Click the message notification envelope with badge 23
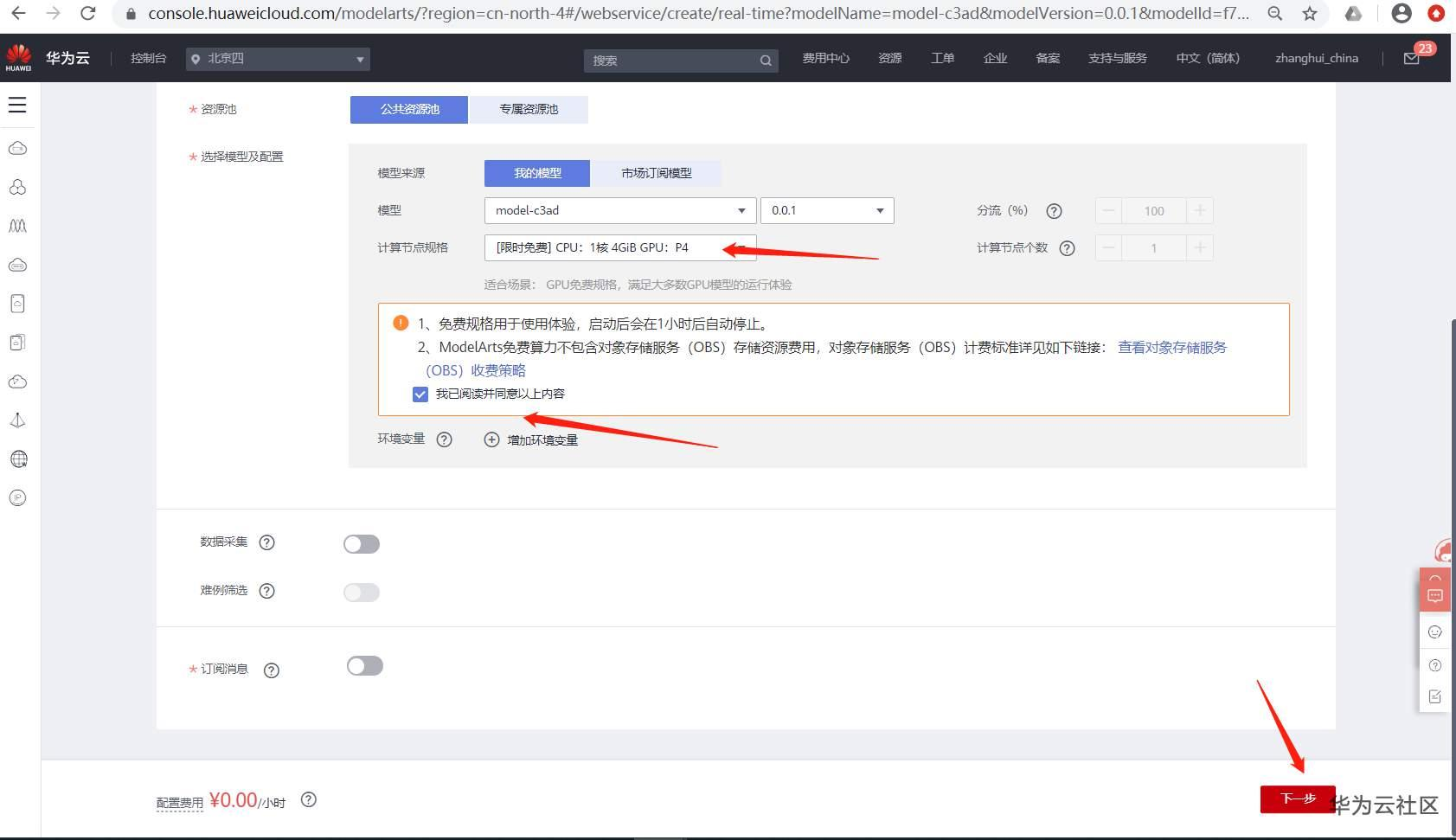 (1413, 58)
